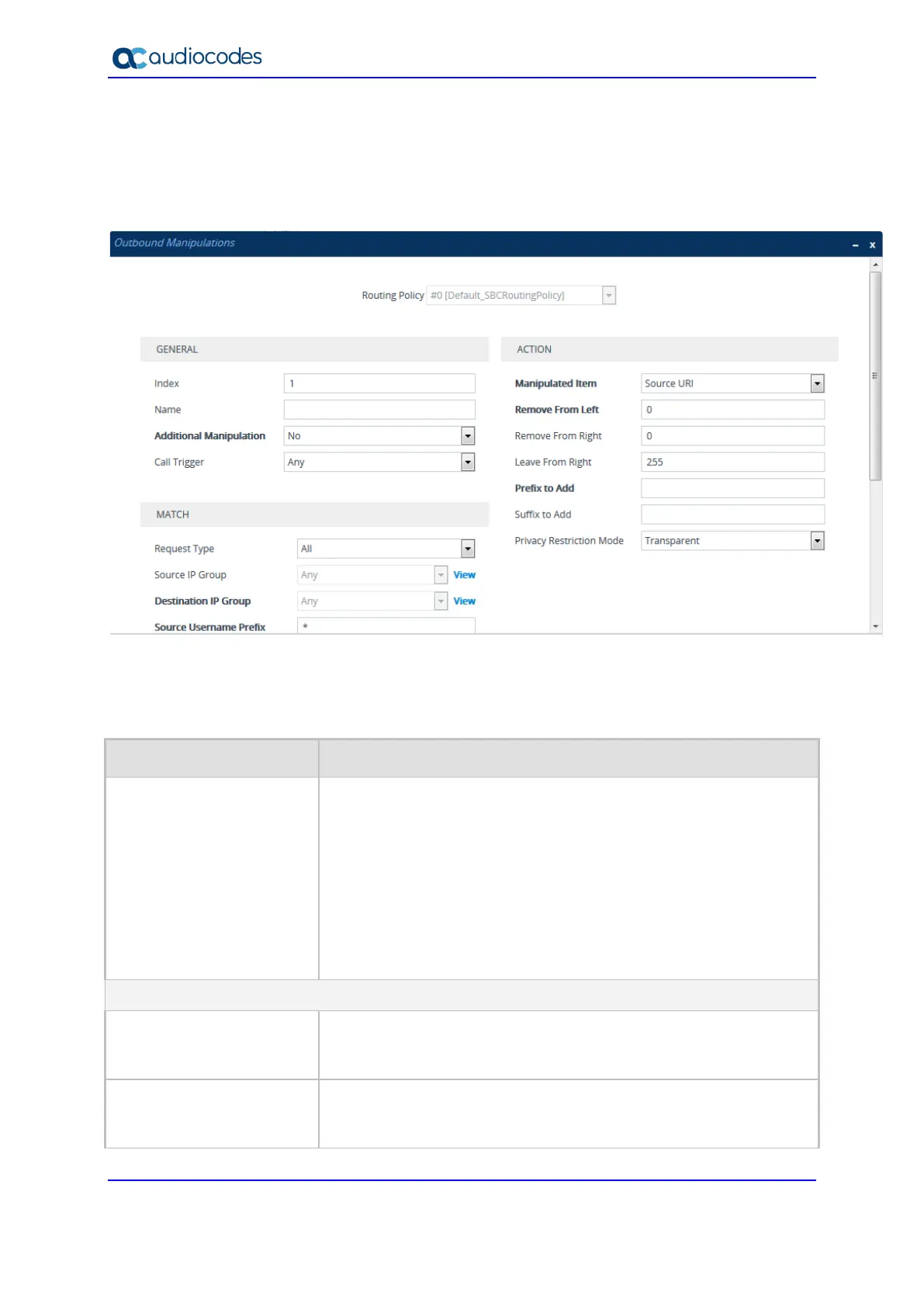Click the Outbound Manipulations title text
Viewport: 924px width, 1306px height.
point(175,243)
